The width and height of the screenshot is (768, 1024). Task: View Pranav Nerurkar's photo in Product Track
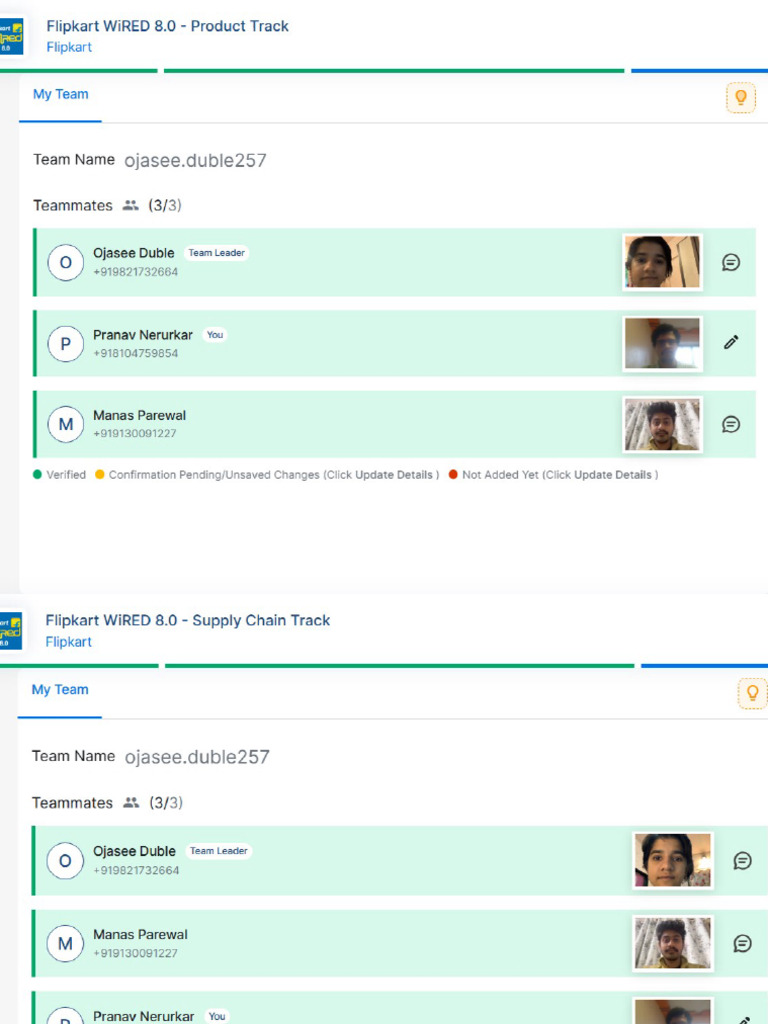[662, 343]
